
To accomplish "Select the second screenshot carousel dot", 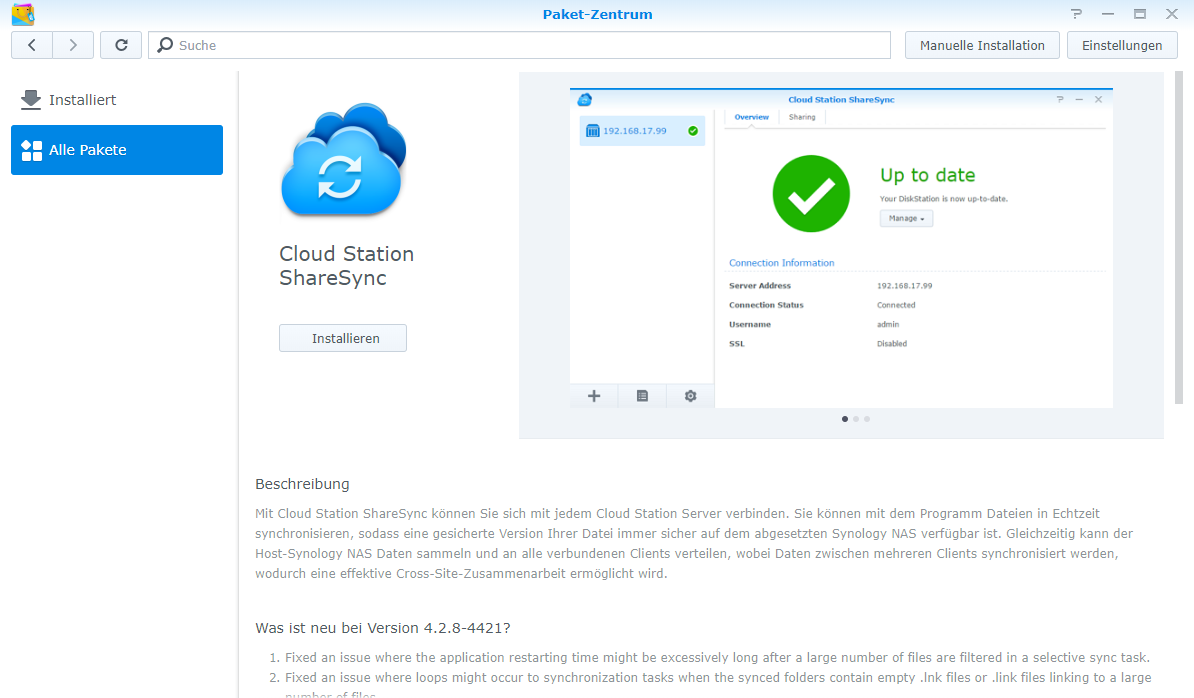I will 856,419.
